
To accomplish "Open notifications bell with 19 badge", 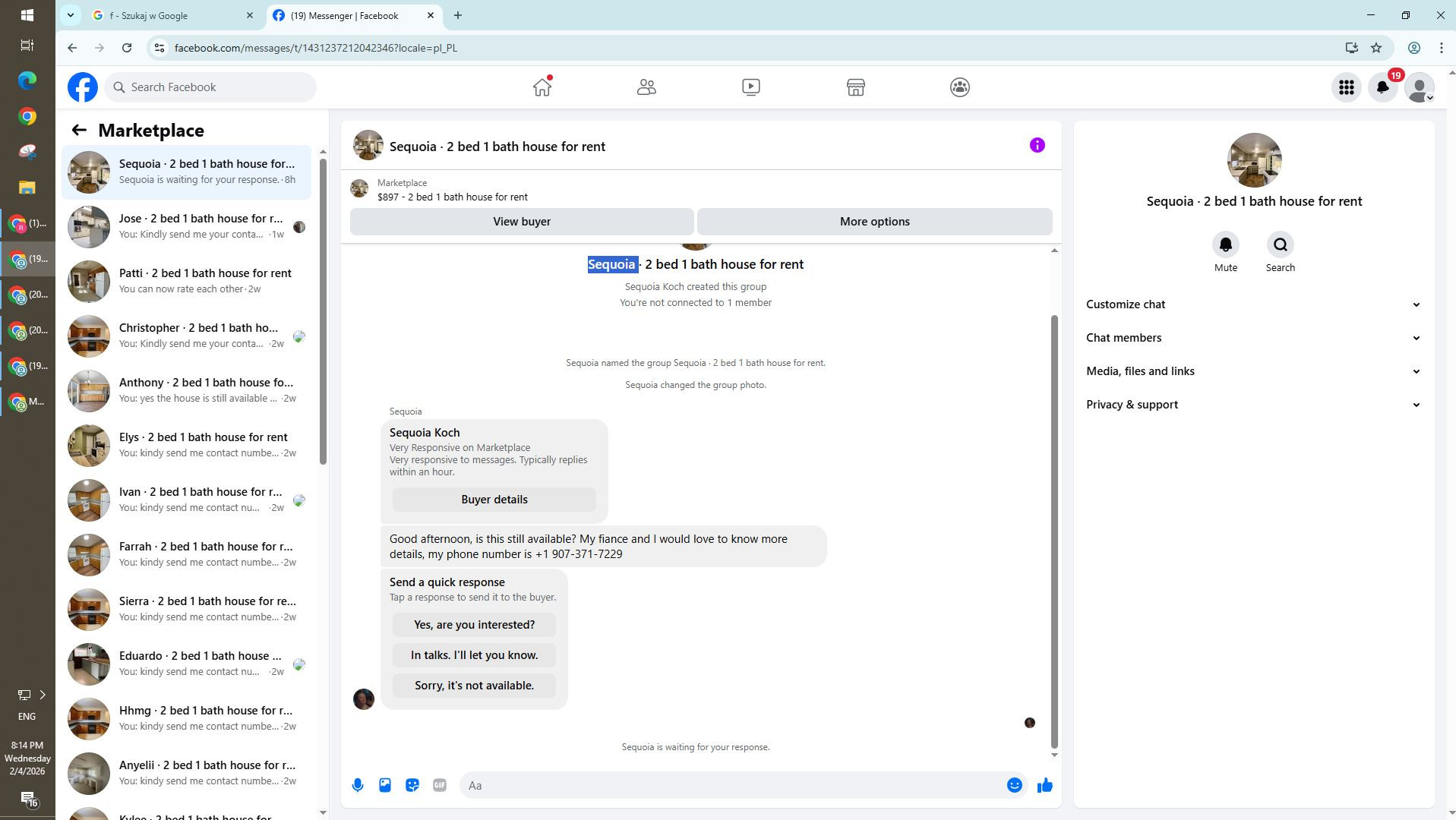I will point(1383,87).
